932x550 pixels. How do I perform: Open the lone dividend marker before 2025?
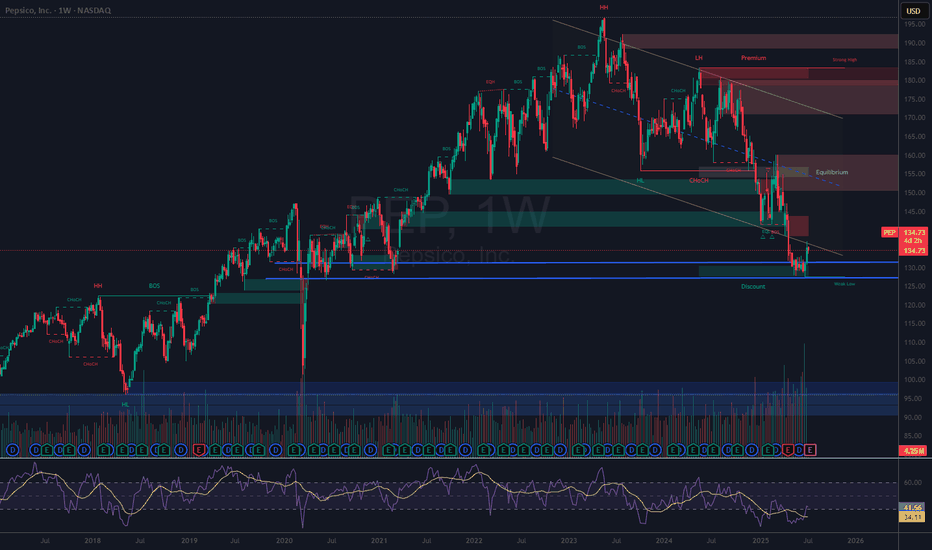tap(751, 450)
